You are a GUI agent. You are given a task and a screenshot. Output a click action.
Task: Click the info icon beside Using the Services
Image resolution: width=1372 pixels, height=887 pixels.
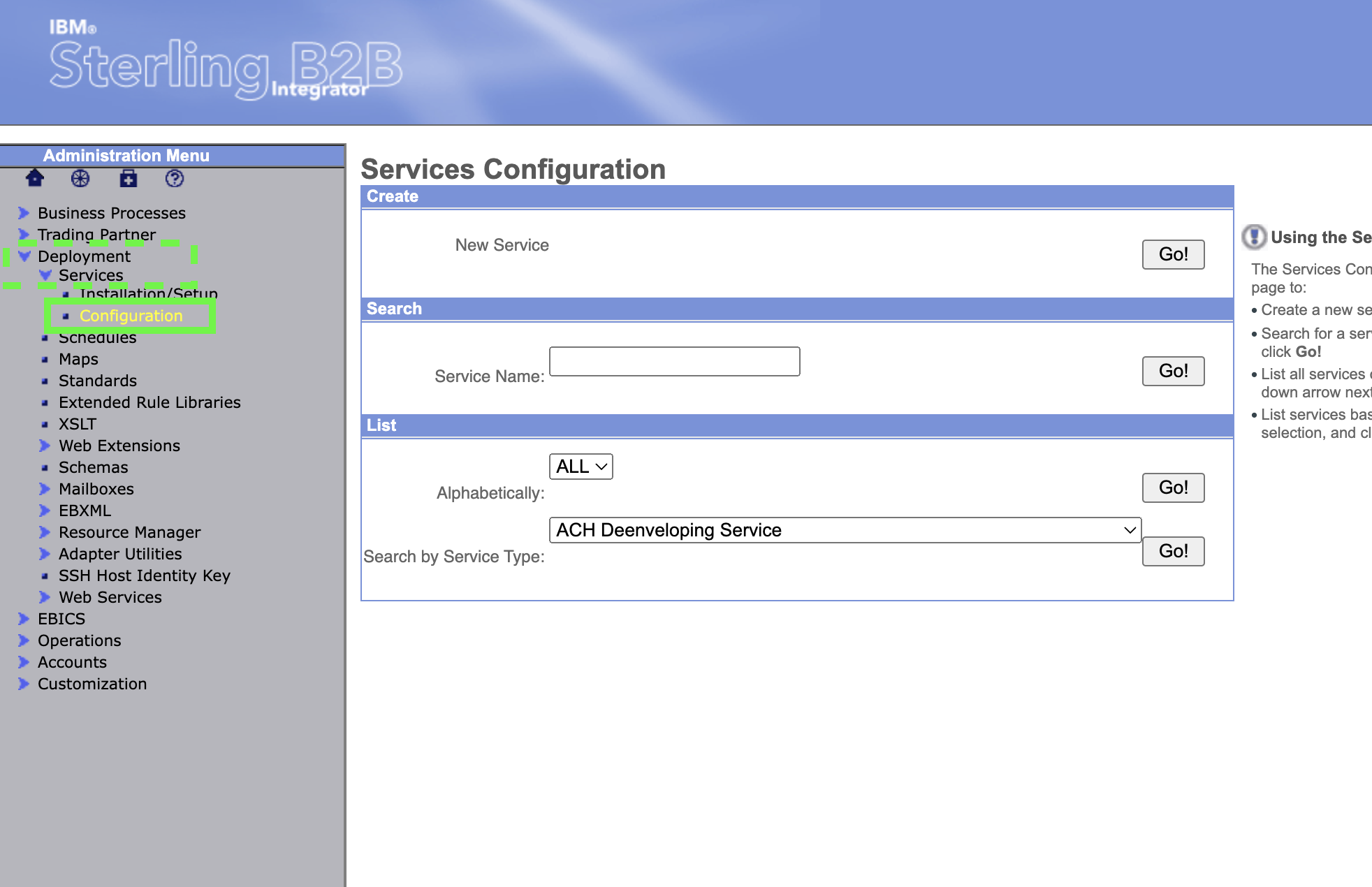pyautogui.click(x=1254, y=237)
